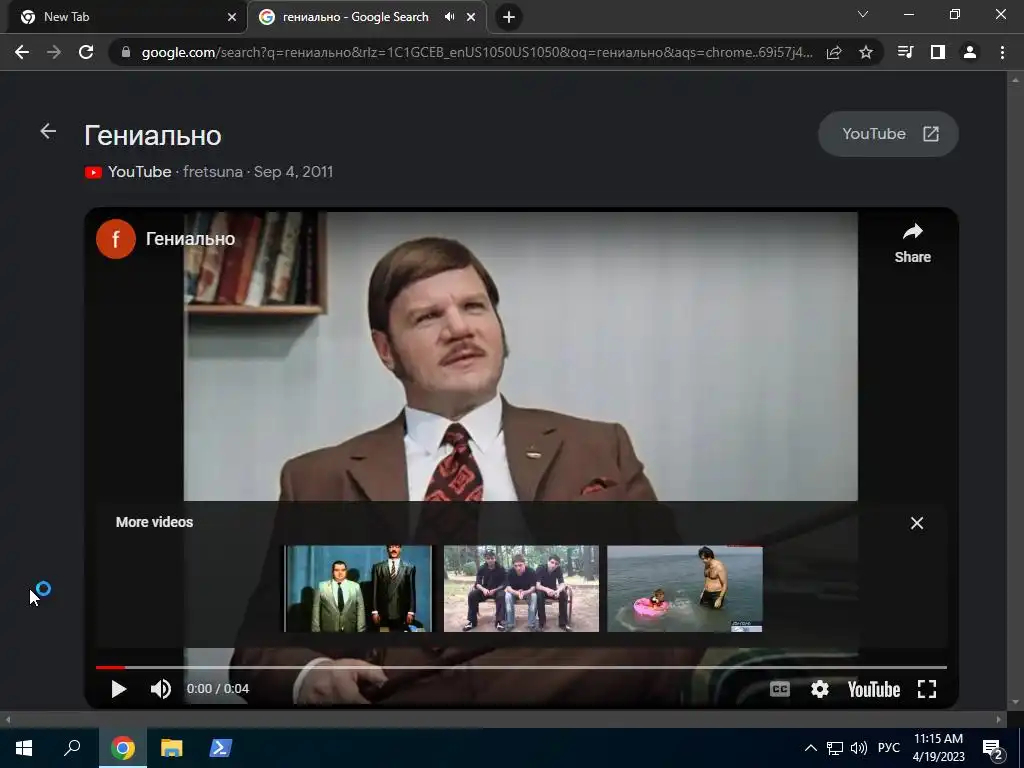The width and height of the screenshot is (1024, 768).
Task: Return to results with back arrow
Action: pos(48,131)
